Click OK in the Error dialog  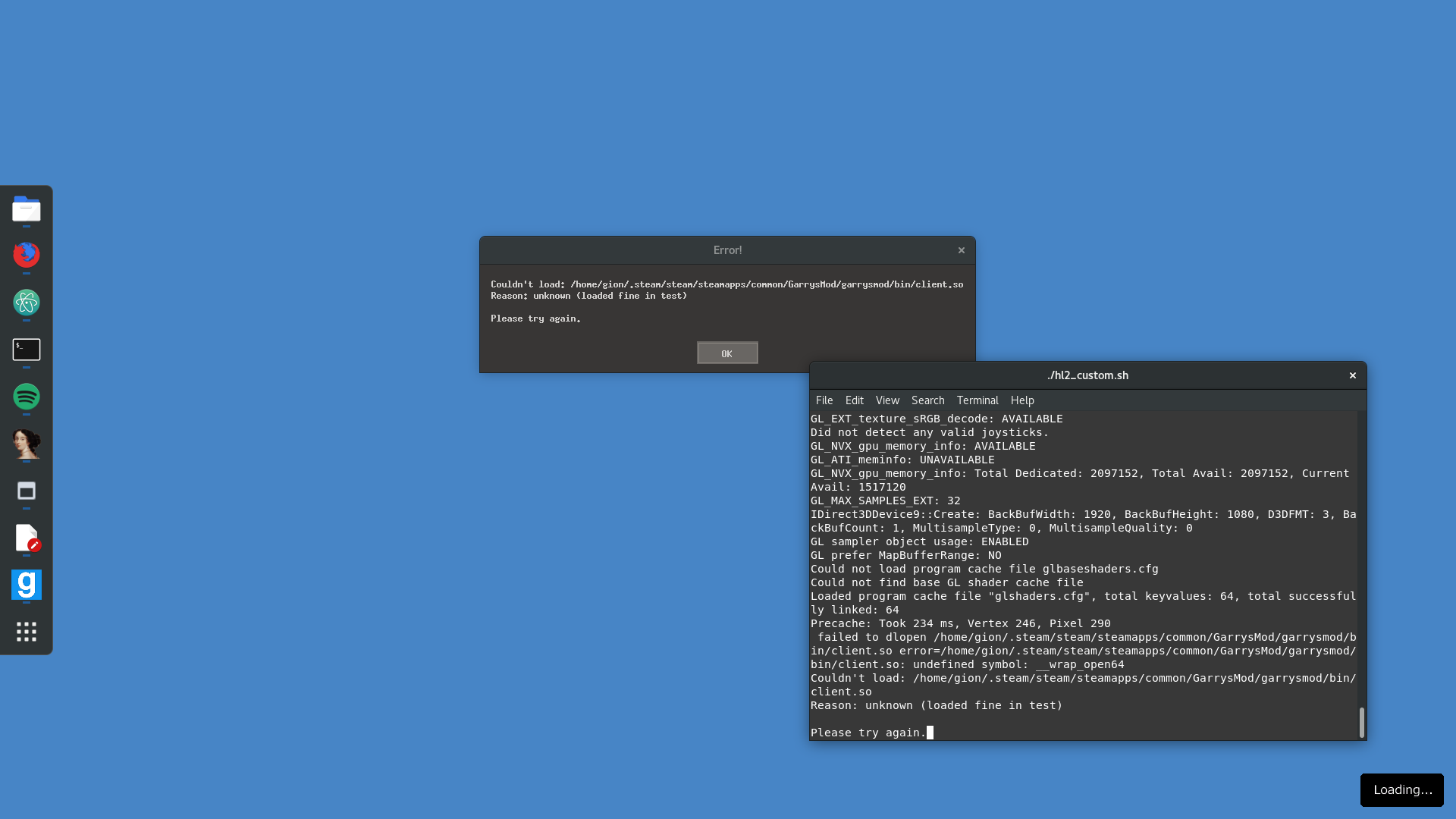click(x=727, y=353)
